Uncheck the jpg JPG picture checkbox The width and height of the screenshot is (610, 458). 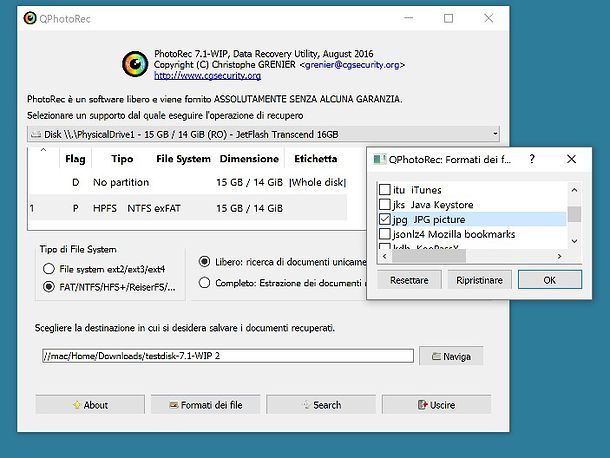[x=384, y=219]
